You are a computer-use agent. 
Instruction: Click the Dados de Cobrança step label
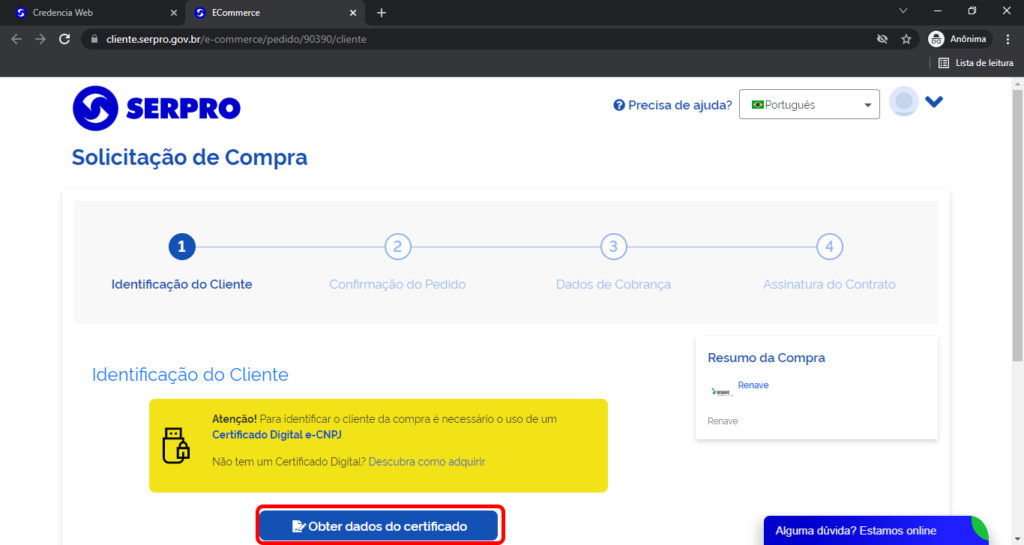point(613,285)
